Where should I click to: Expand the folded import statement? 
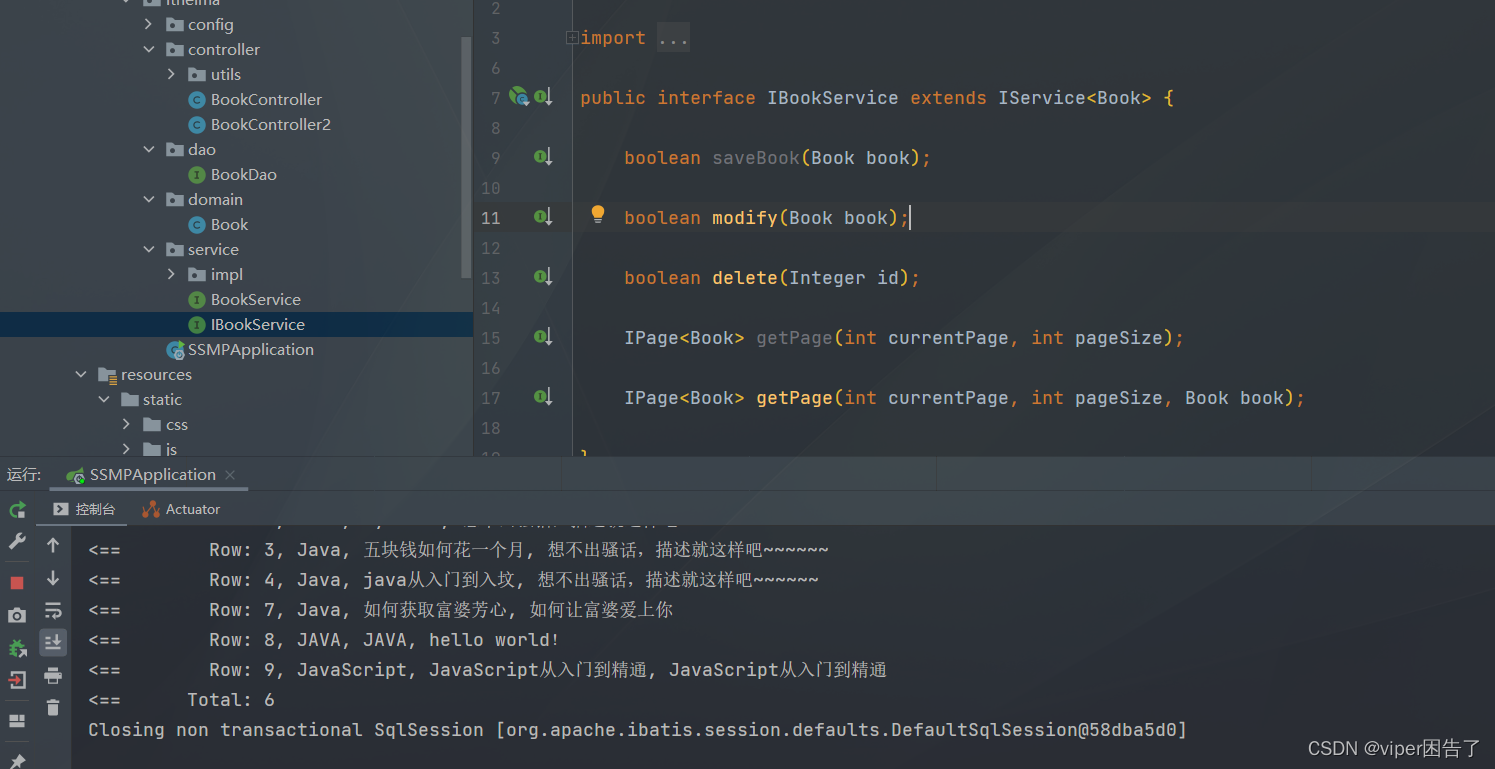(x=572, y=38)
